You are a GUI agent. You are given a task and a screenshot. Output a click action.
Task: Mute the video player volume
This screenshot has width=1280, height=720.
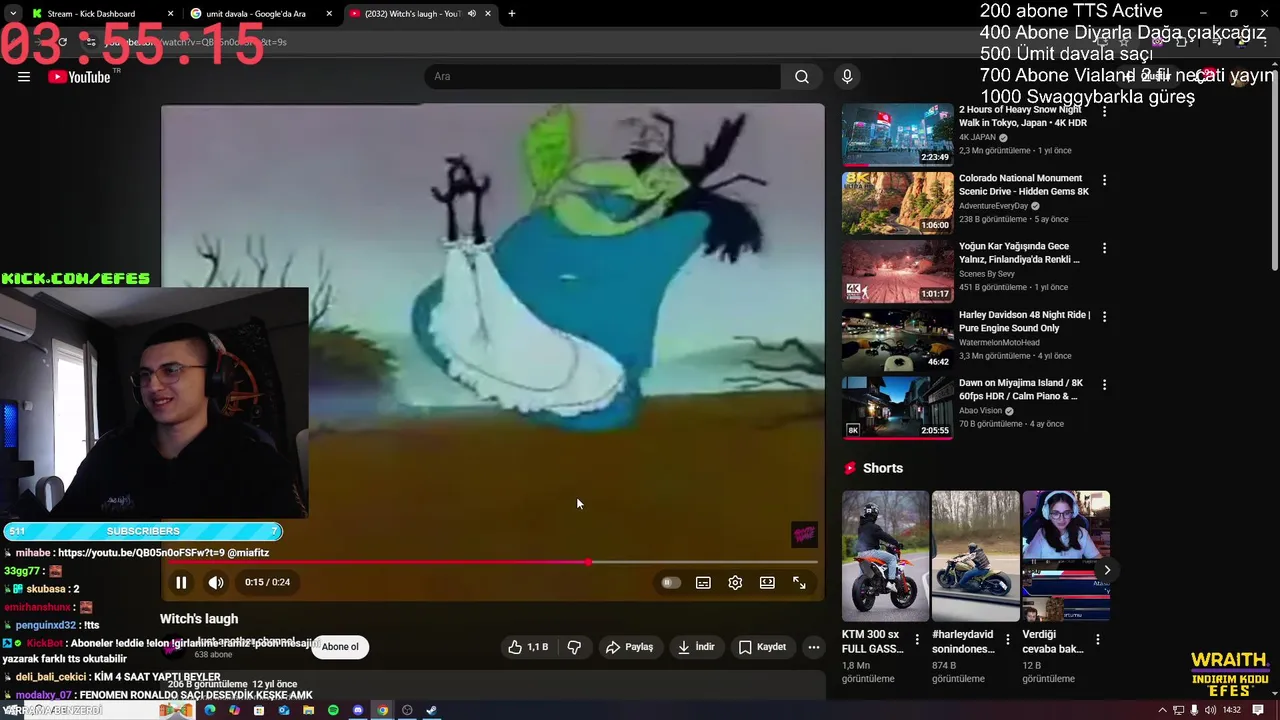pos(216,582)
